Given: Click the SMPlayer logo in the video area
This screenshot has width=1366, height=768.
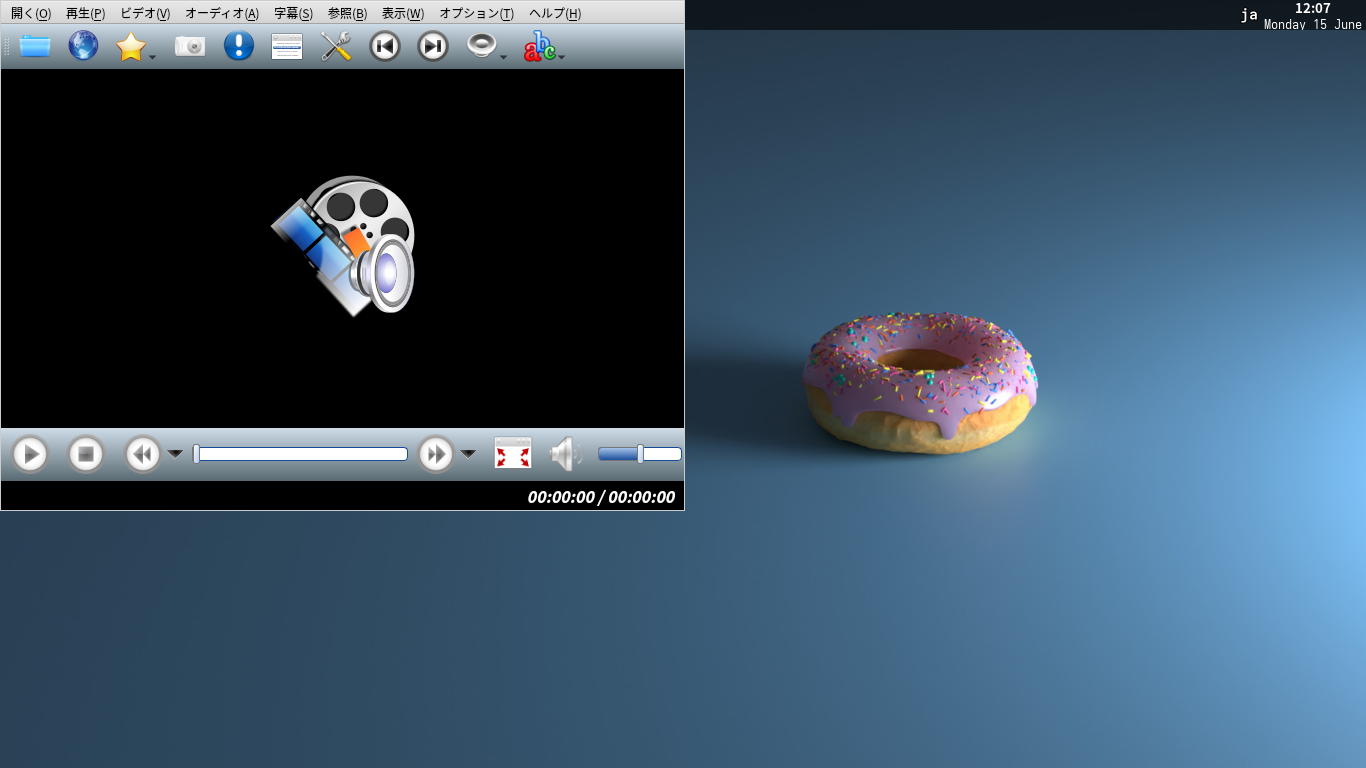Looking at the screenshot, I should click(344, 246).
